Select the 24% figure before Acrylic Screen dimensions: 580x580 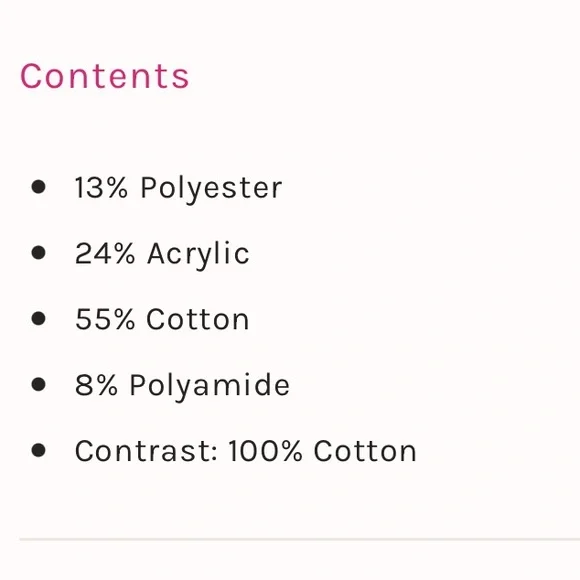coord(105,253)
